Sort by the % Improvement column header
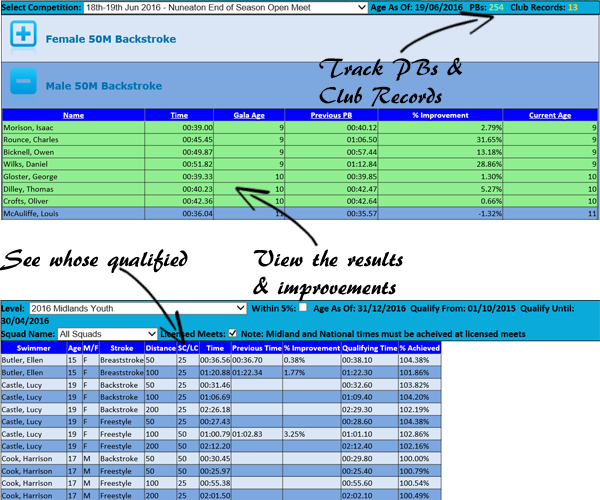Screen dimensions: 600x500 coord(433,115)
